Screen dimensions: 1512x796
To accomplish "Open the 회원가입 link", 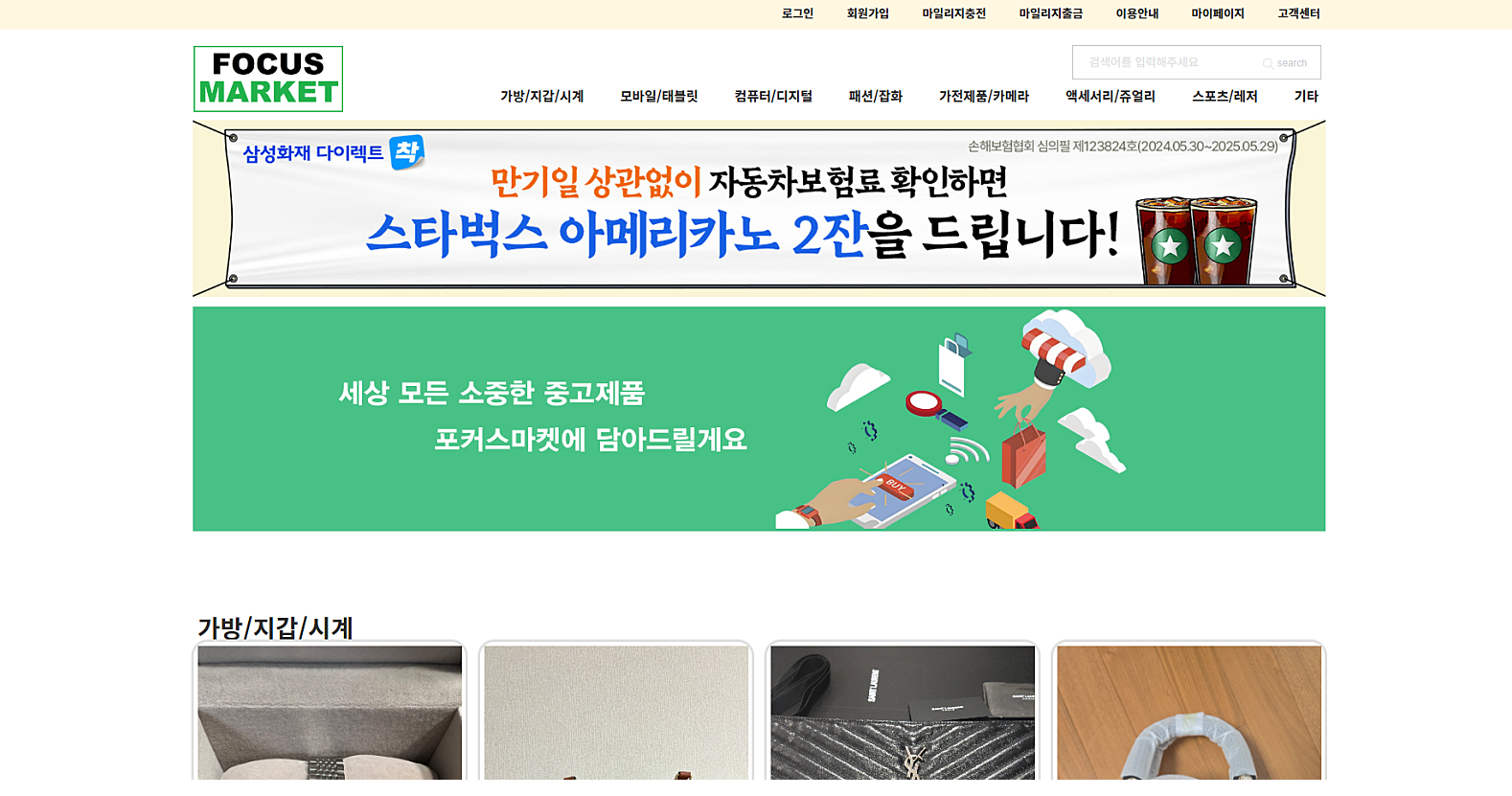I will 868,13.
